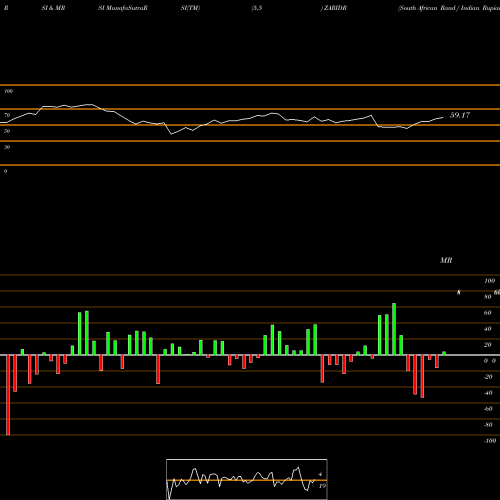The image size is (500, 500).
Task: Click the 30 label on RSI axis
Action: point(7,147)
